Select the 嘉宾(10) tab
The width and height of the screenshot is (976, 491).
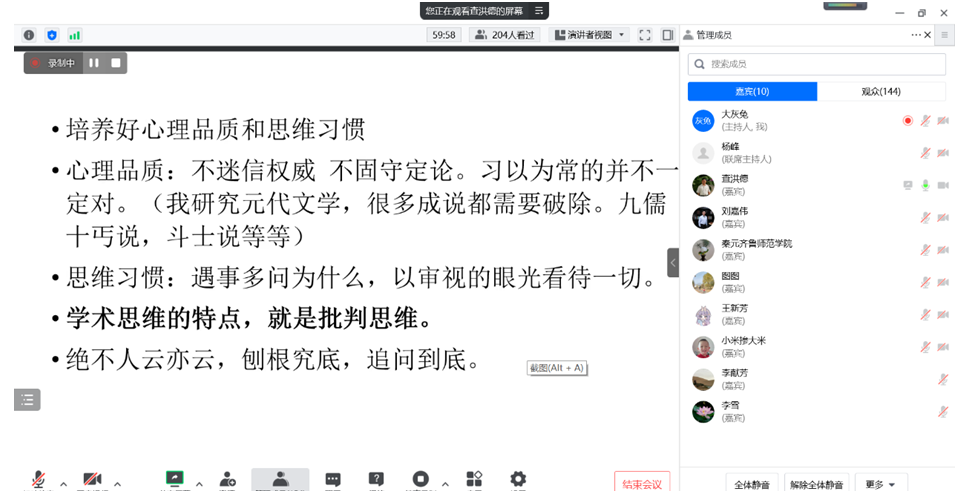(x=753, y=91)
